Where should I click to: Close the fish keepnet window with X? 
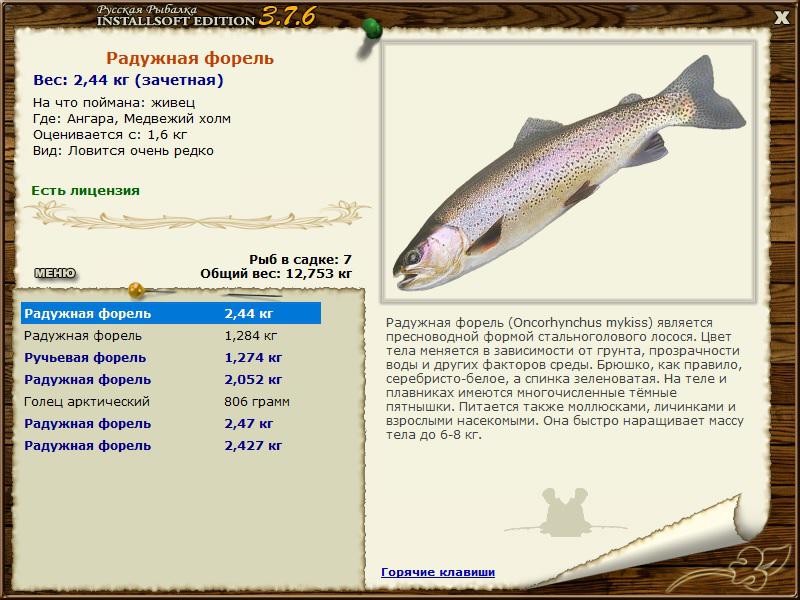pyautogui.click(x=781, y=18)
